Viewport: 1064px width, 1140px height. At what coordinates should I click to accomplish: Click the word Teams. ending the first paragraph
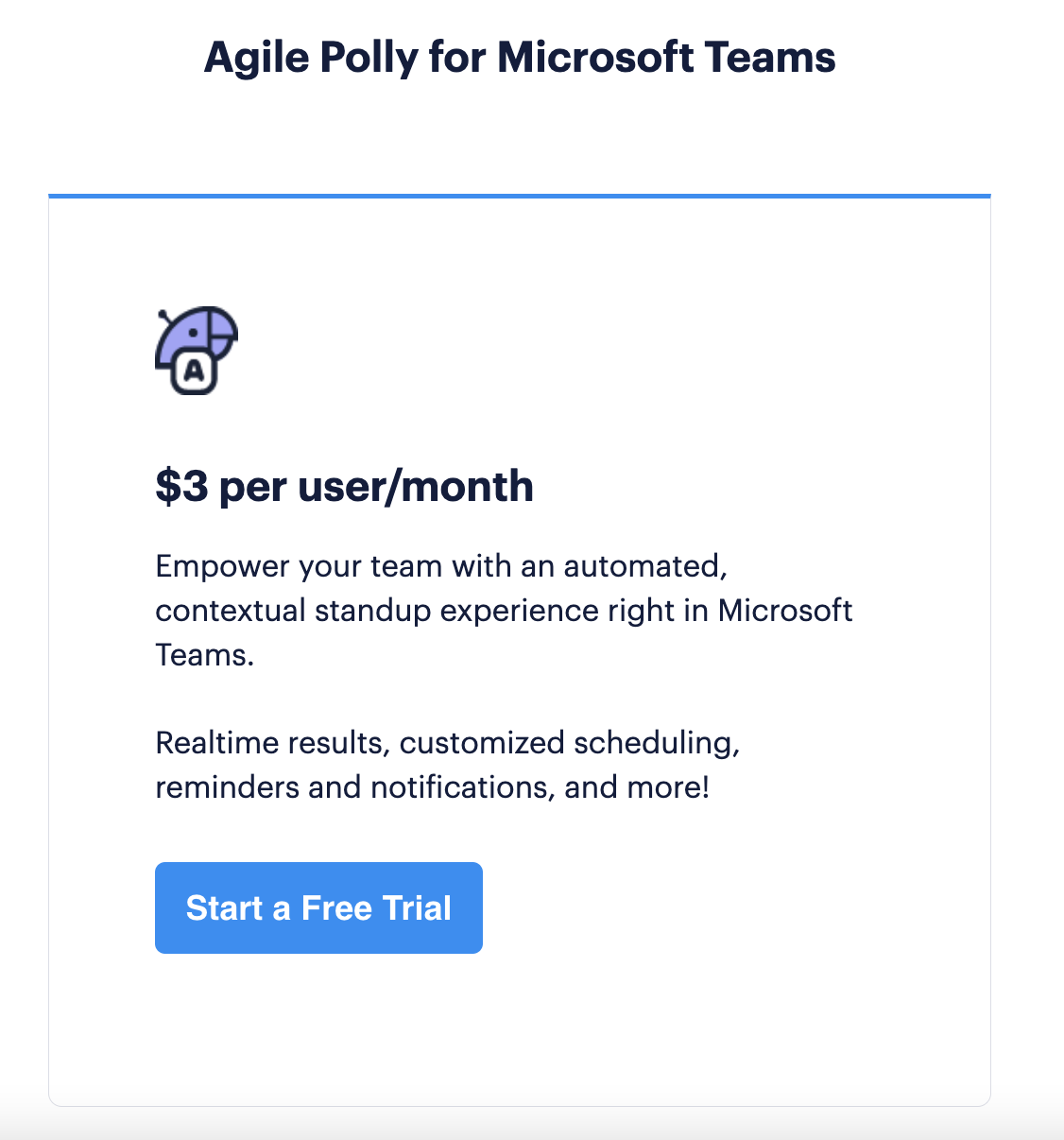pos(205,655)
